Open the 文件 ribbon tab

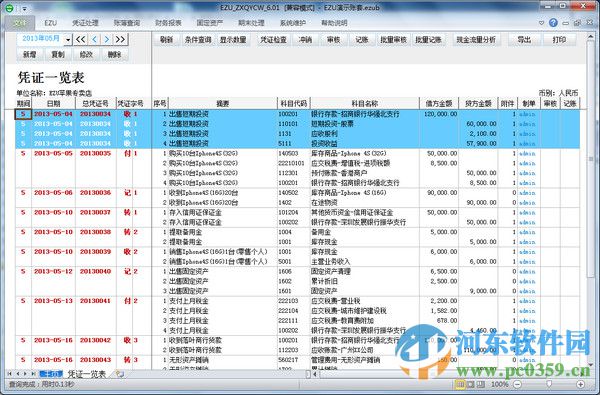tap(20, 23)
